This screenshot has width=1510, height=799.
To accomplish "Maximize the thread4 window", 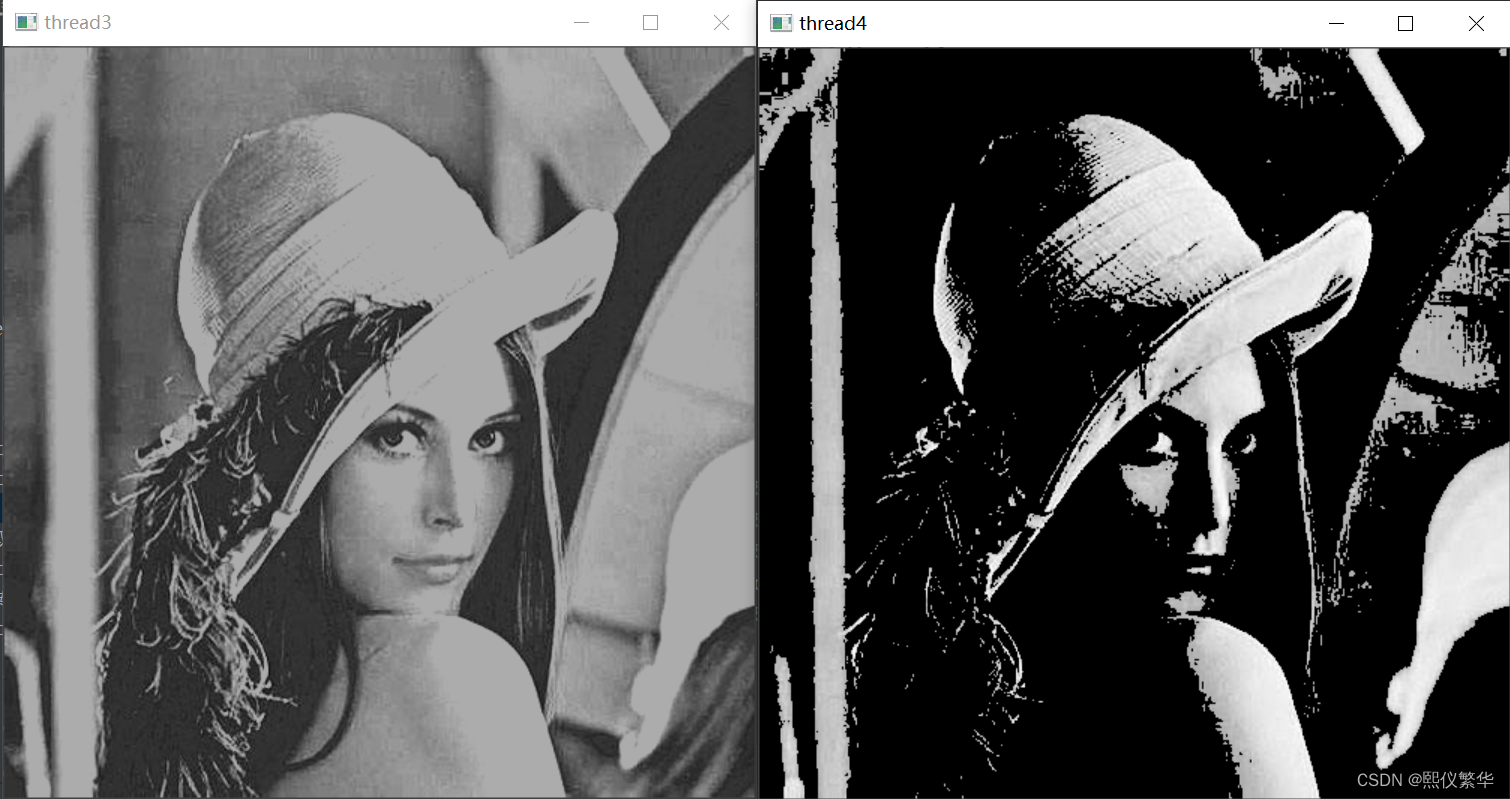I will pos(1405,23).
